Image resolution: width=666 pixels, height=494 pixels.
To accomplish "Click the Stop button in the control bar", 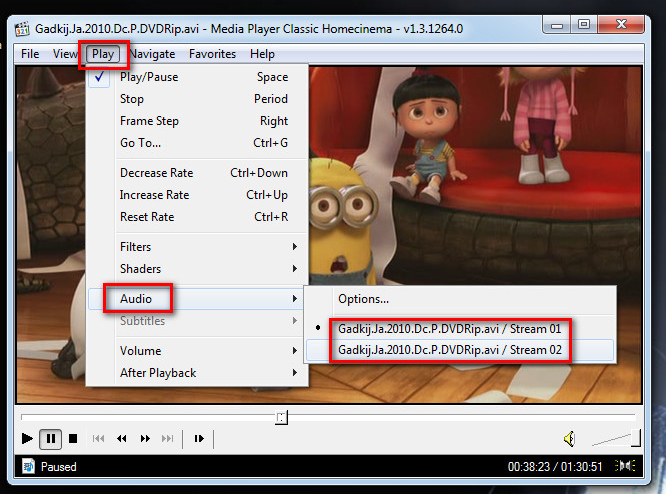I will 73,438.
